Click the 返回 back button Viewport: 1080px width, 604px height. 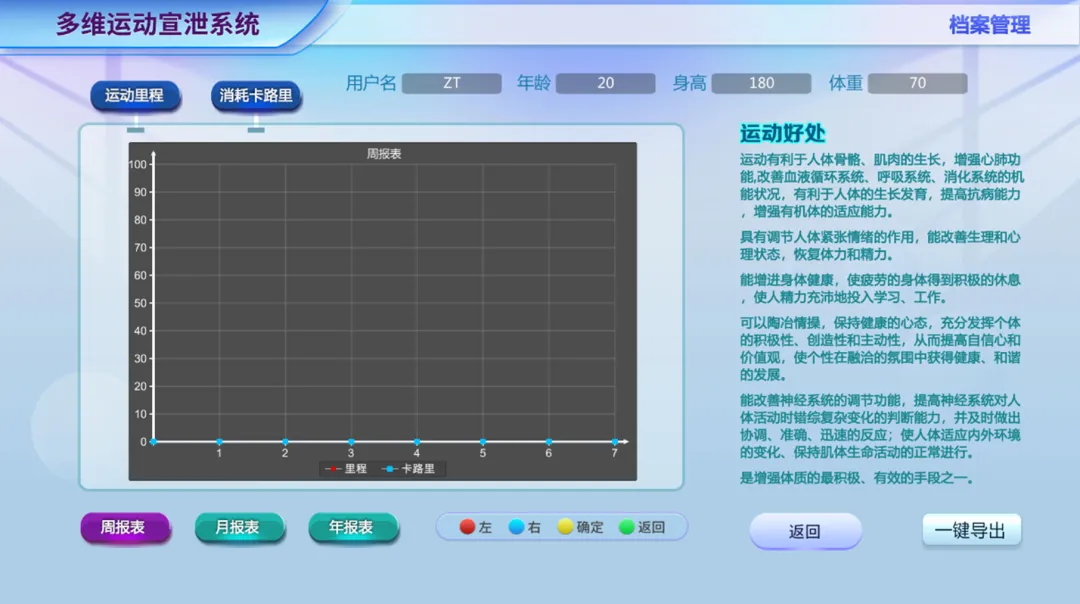pyautogui.click(x=805, y=531)
